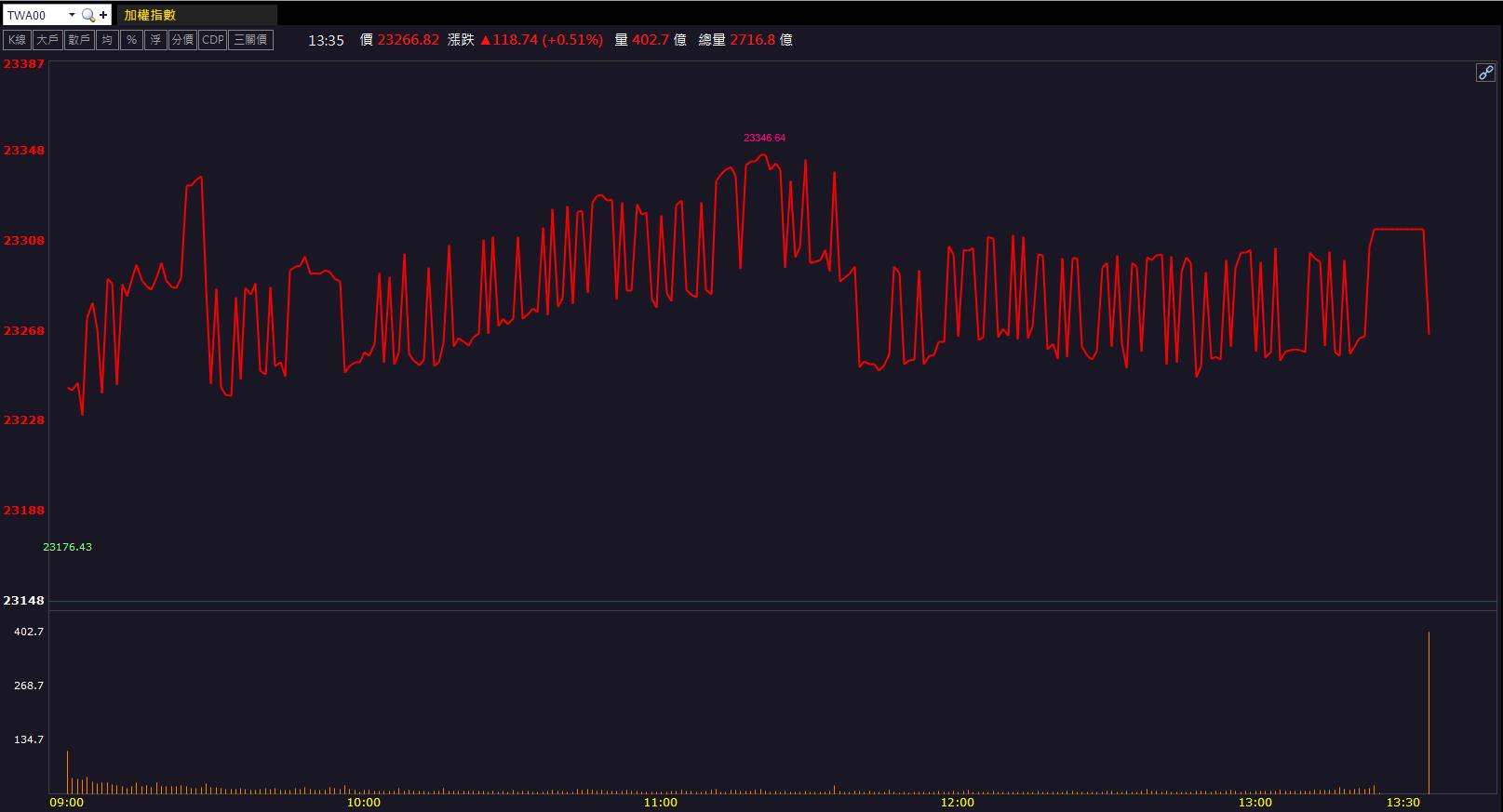The image size is (1503, 812).
Task: Click the magnifier search icon
Action: click(88, 15)
